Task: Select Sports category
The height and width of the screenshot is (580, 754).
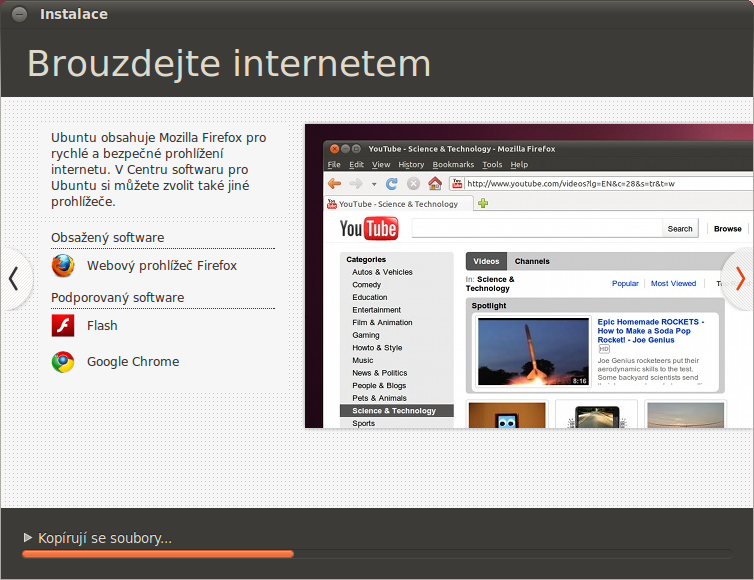Action: pyautogui.click(x=363, y=423)
